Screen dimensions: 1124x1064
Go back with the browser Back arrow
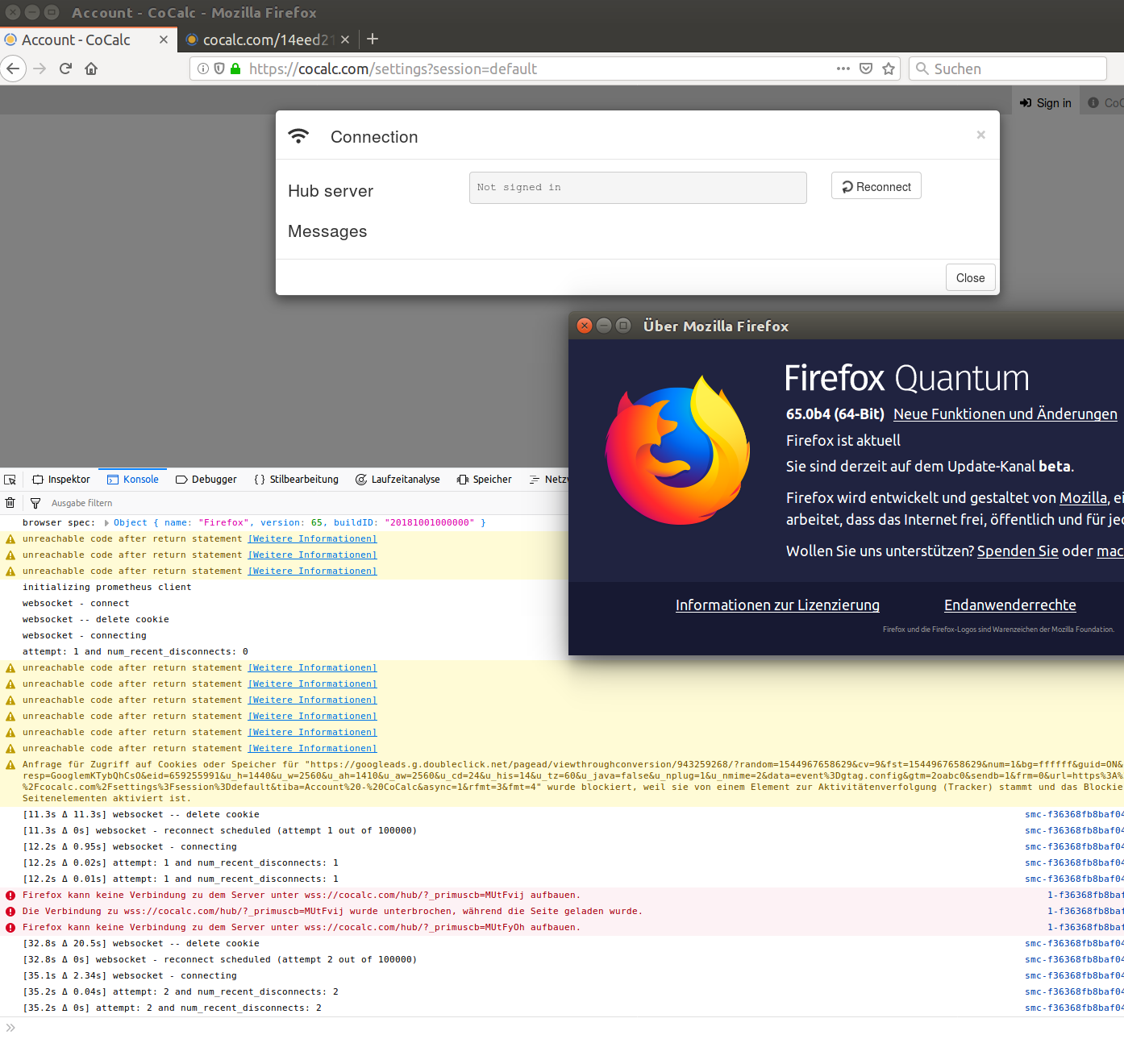[13, 69]
